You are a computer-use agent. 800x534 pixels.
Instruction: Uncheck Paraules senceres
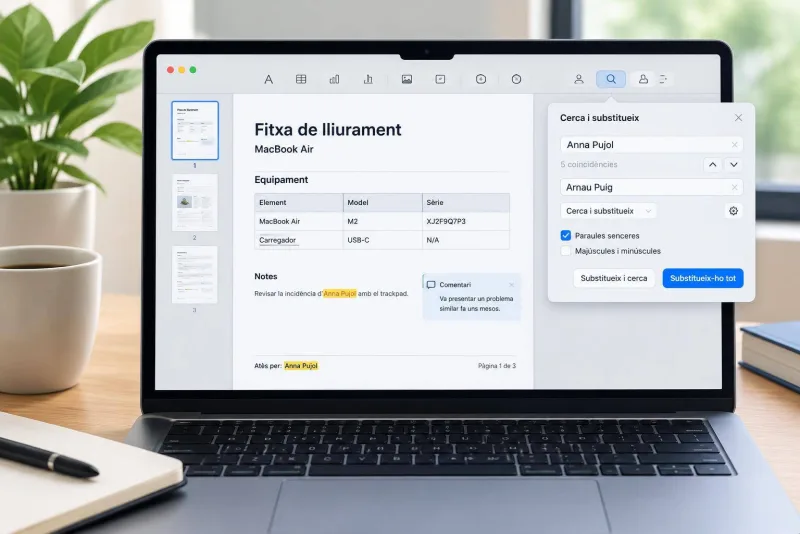click(565, 236)
